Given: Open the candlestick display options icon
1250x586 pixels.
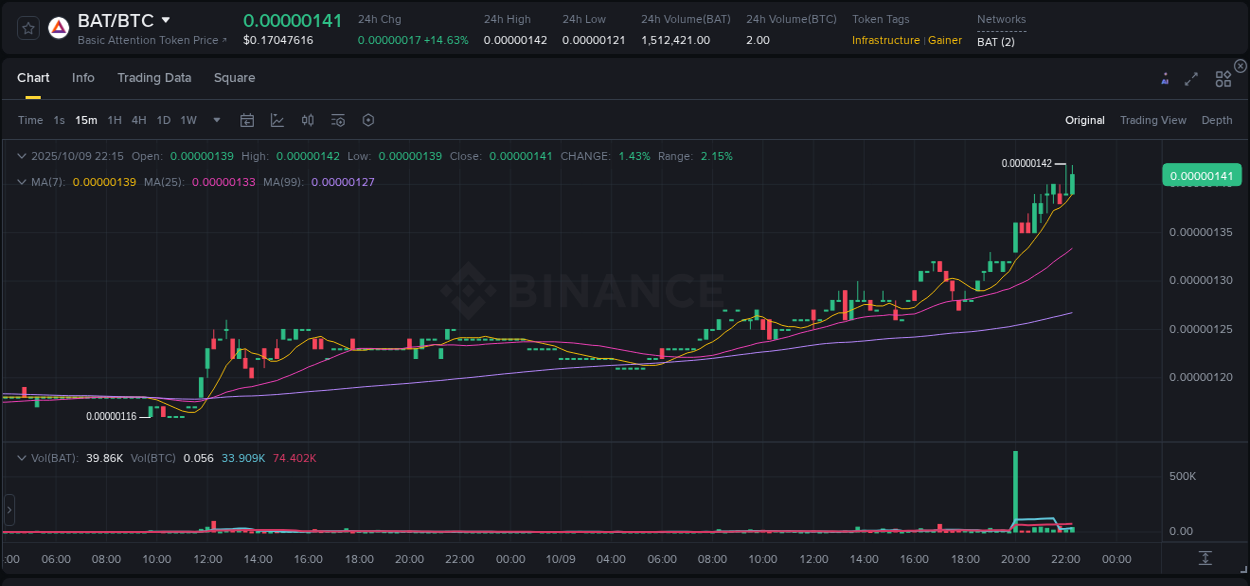Looking at the screenshot, I should tap(307, 120).
